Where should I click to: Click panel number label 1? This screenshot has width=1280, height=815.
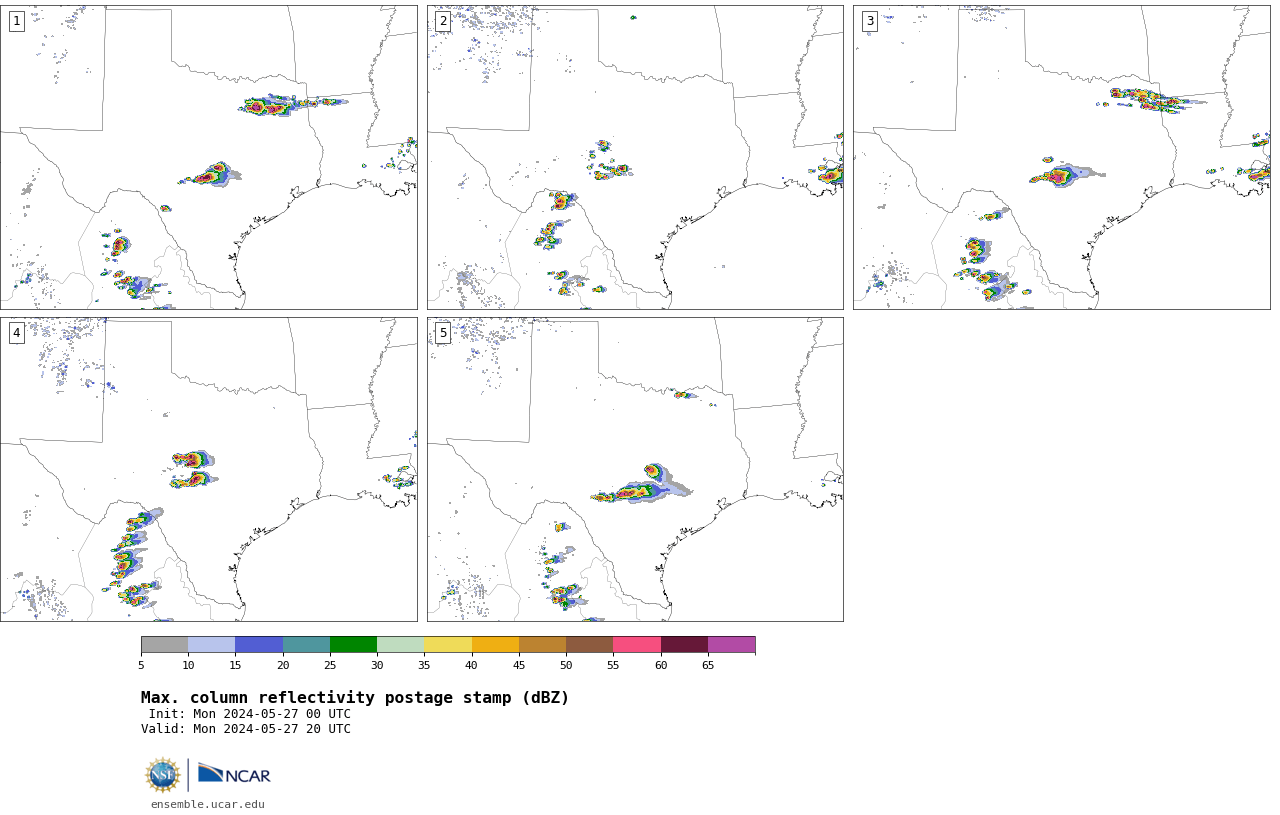pos(17,21)
